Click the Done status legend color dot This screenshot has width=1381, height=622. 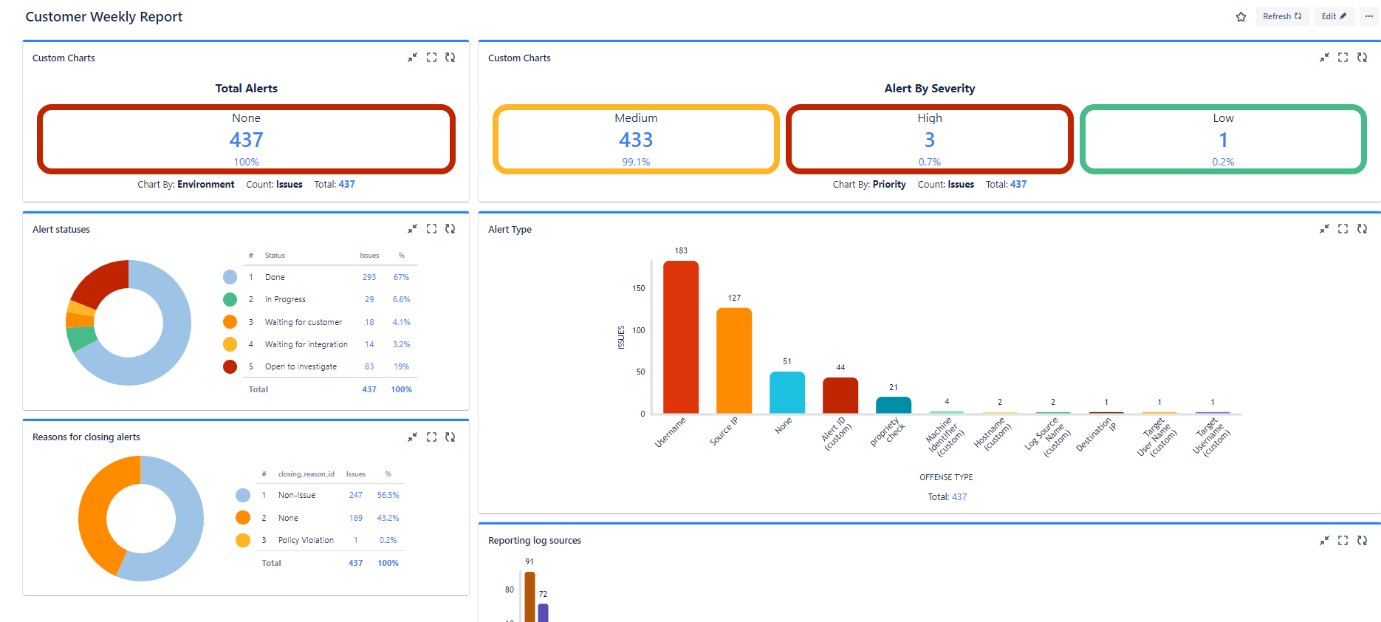[x=230, y=277]
